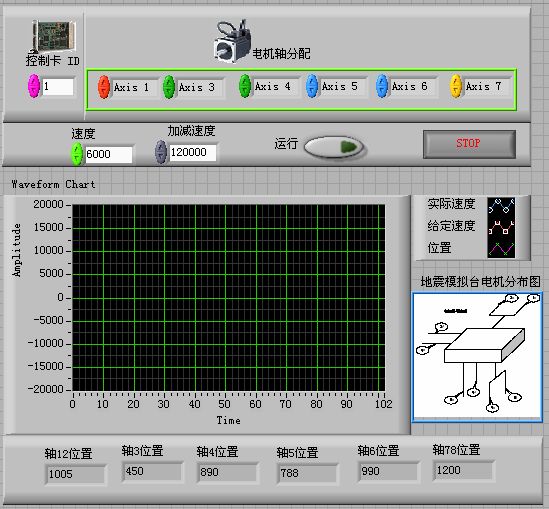Click the gray 加减速度 stepper arrows
Screen dimensions: 549x509
coord(161,152)
